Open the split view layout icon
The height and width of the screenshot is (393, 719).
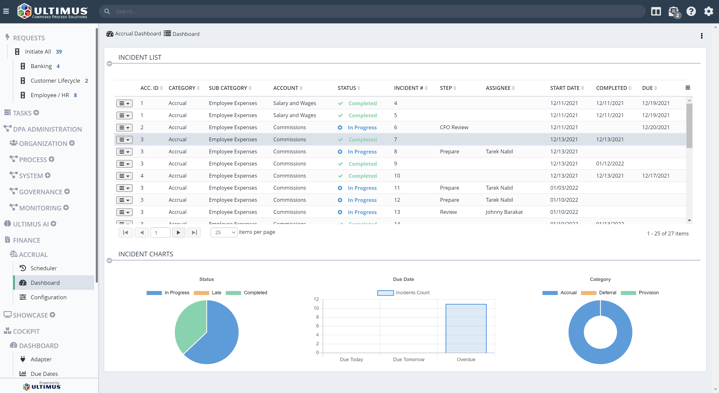click(x=656, y=11)
